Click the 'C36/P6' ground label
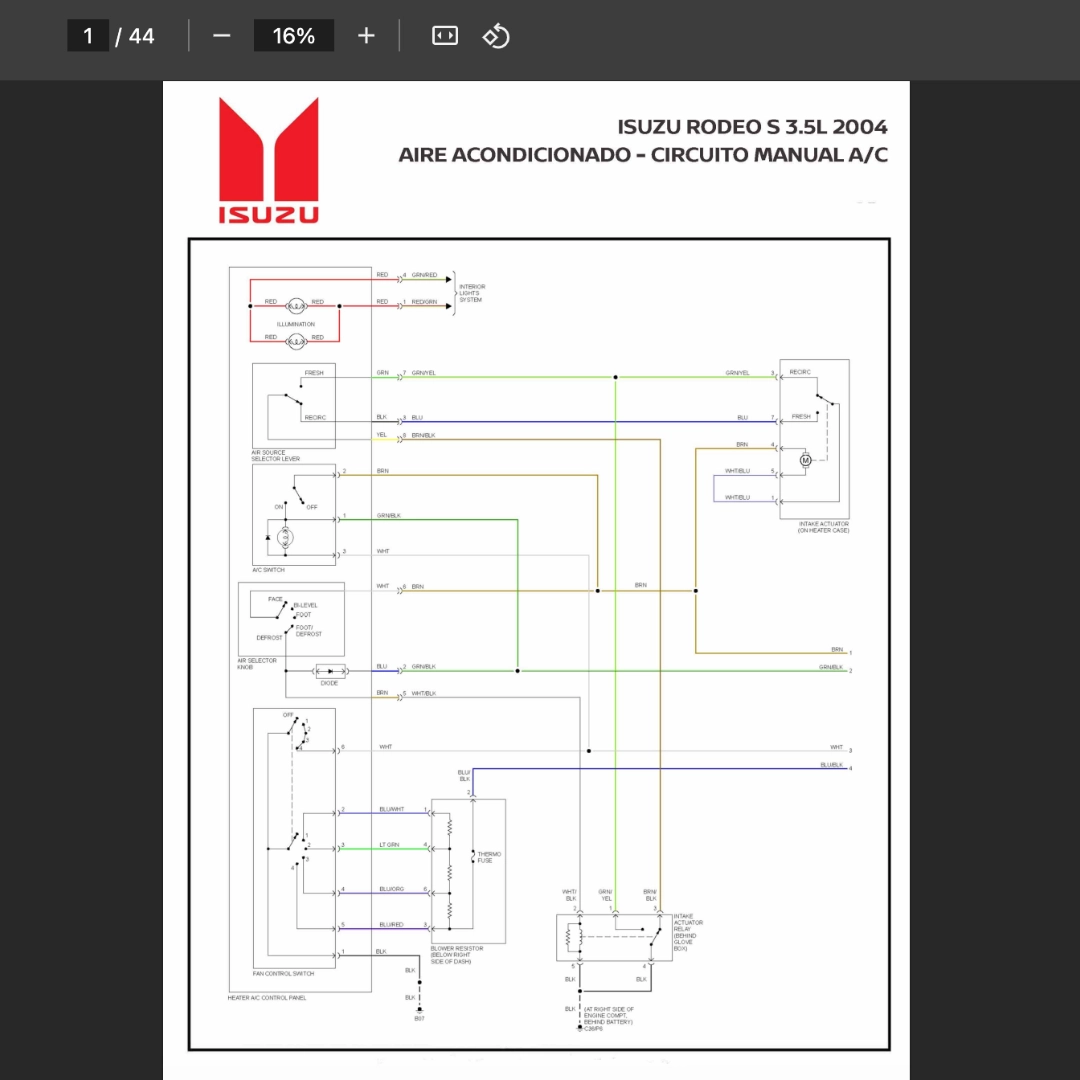Image resolution: width=1080 pixels, height=1080 pixels. [593, 1029]
